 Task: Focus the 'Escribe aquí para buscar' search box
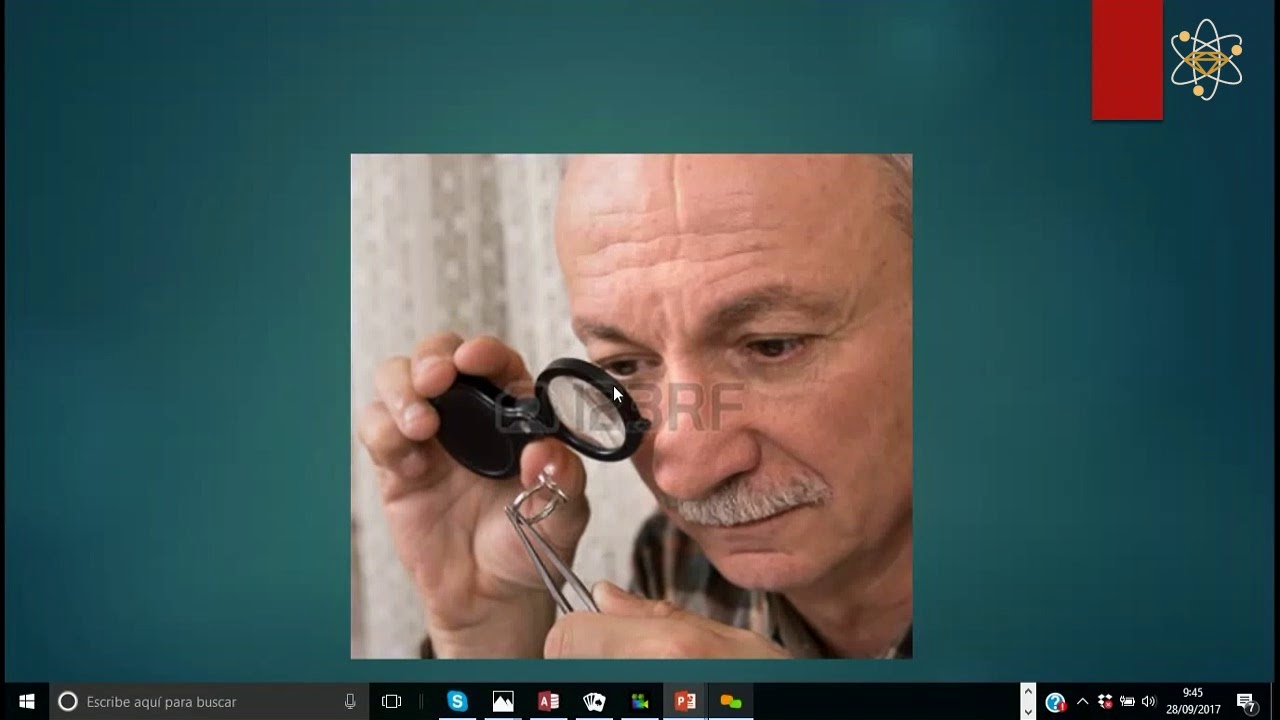pos(209,701)
